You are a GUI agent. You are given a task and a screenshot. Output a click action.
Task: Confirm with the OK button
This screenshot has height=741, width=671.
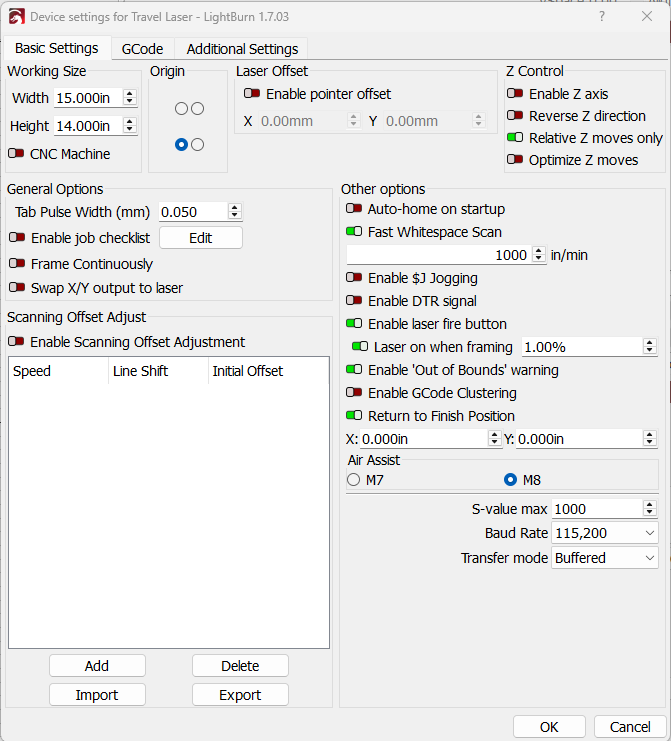click(549, 727)
